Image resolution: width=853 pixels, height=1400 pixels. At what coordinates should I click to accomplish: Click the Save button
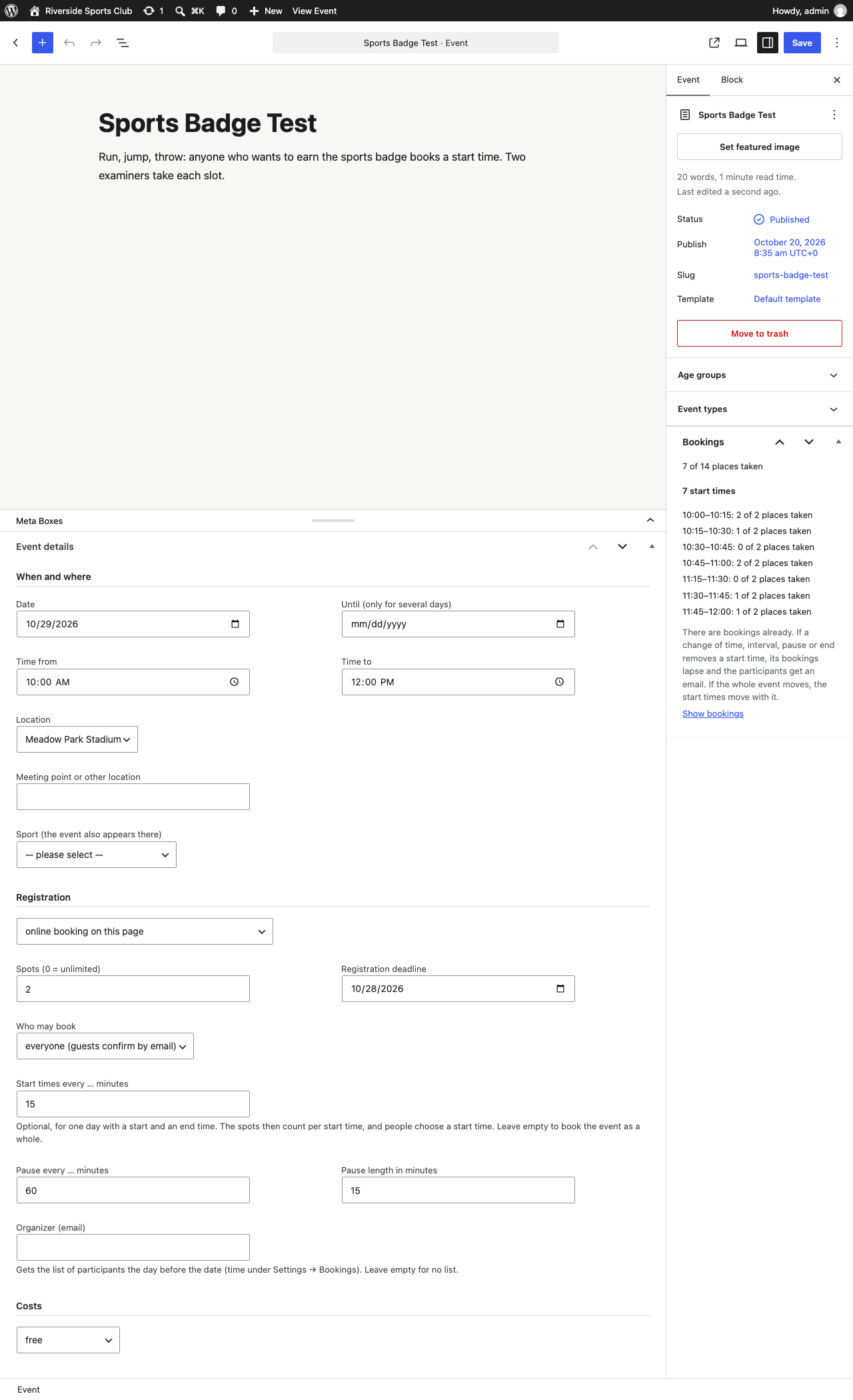tap(802, 43)
